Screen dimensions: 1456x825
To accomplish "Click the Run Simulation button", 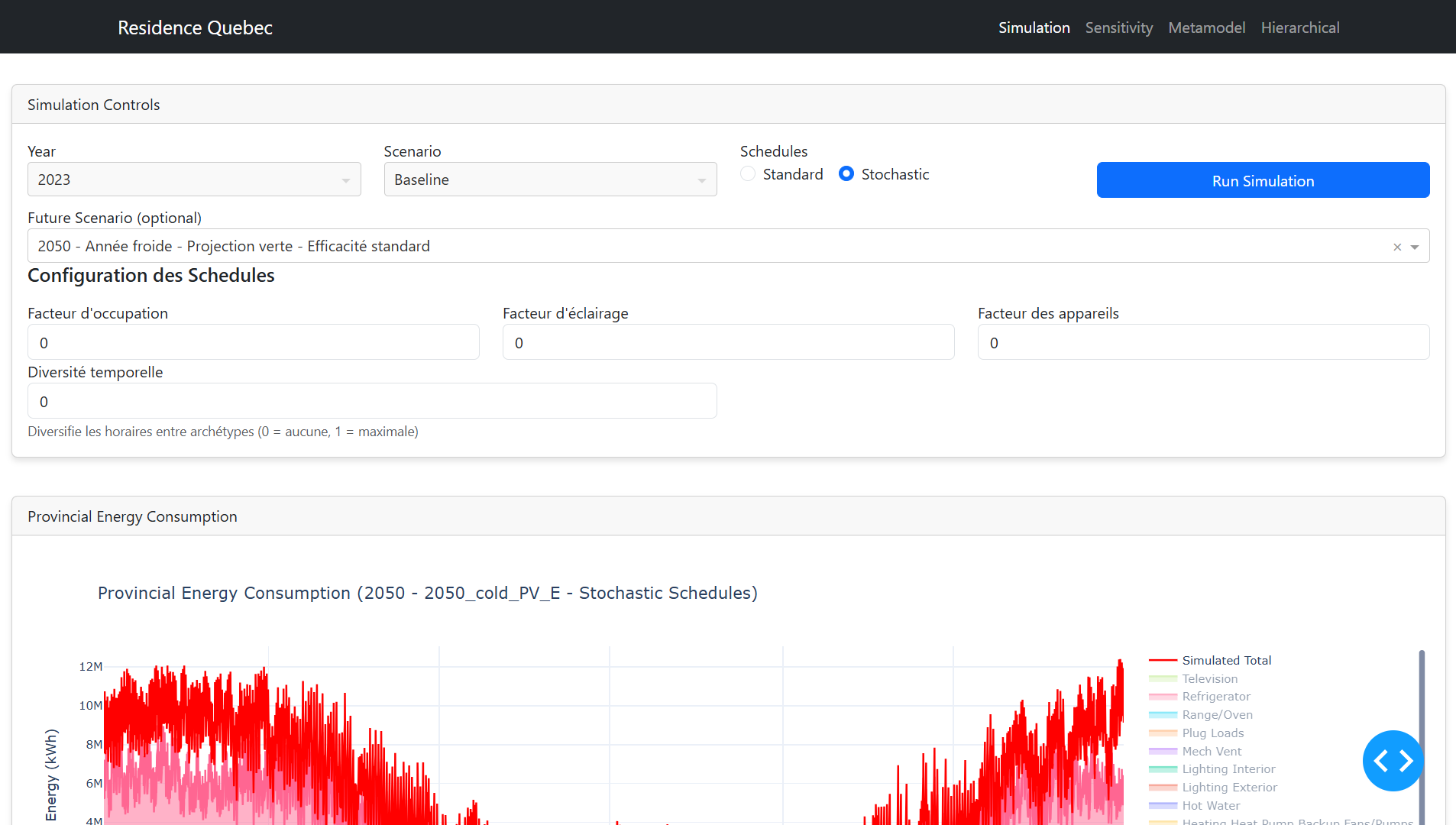I will tap(1263, 180).
